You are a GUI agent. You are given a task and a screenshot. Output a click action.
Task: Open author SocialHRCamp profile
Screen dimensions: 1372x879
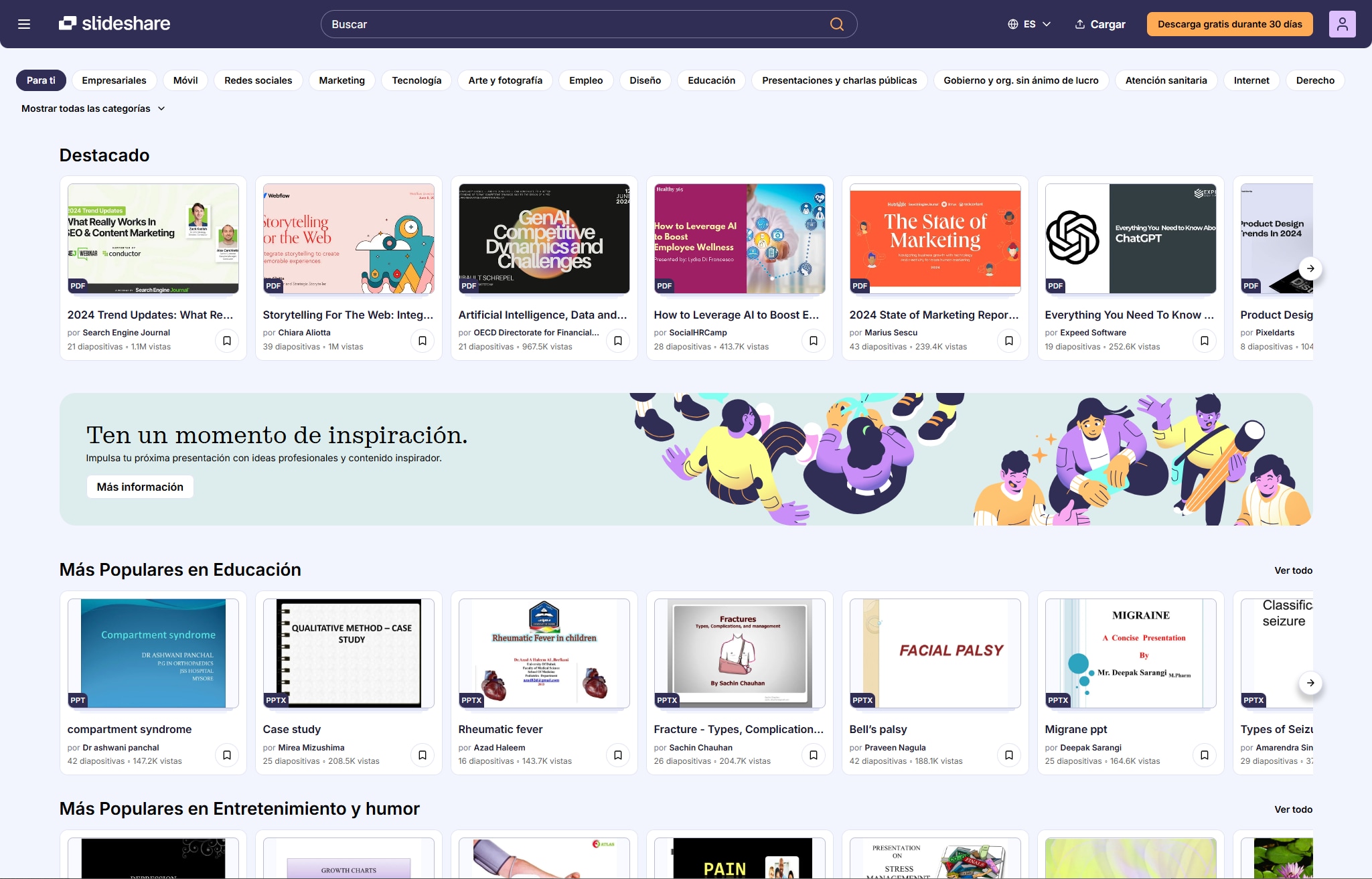698,333
